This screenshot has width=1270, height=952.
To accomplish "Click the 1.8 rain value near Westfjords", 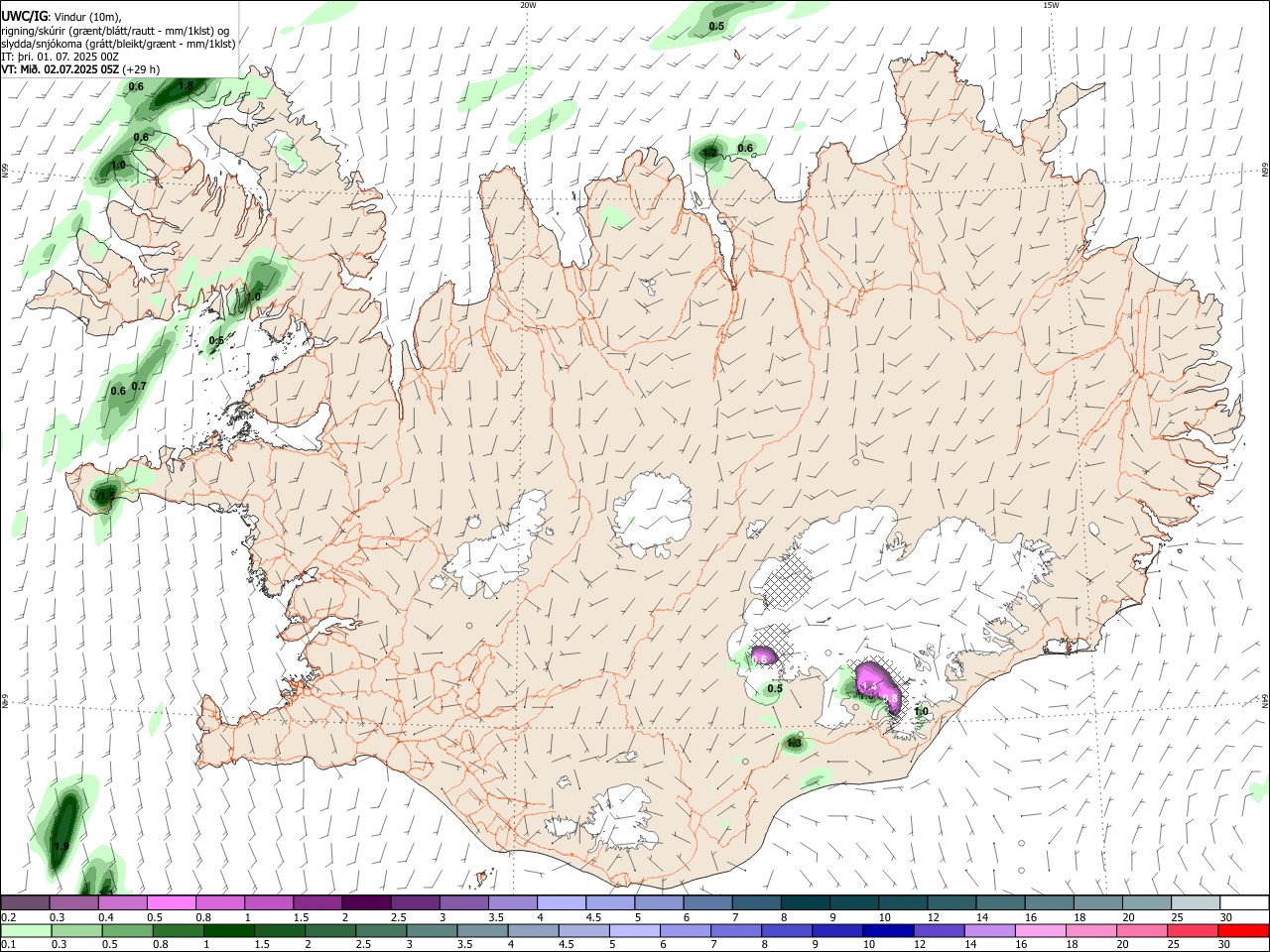I will pyautogui.click(x=186, y=86).
